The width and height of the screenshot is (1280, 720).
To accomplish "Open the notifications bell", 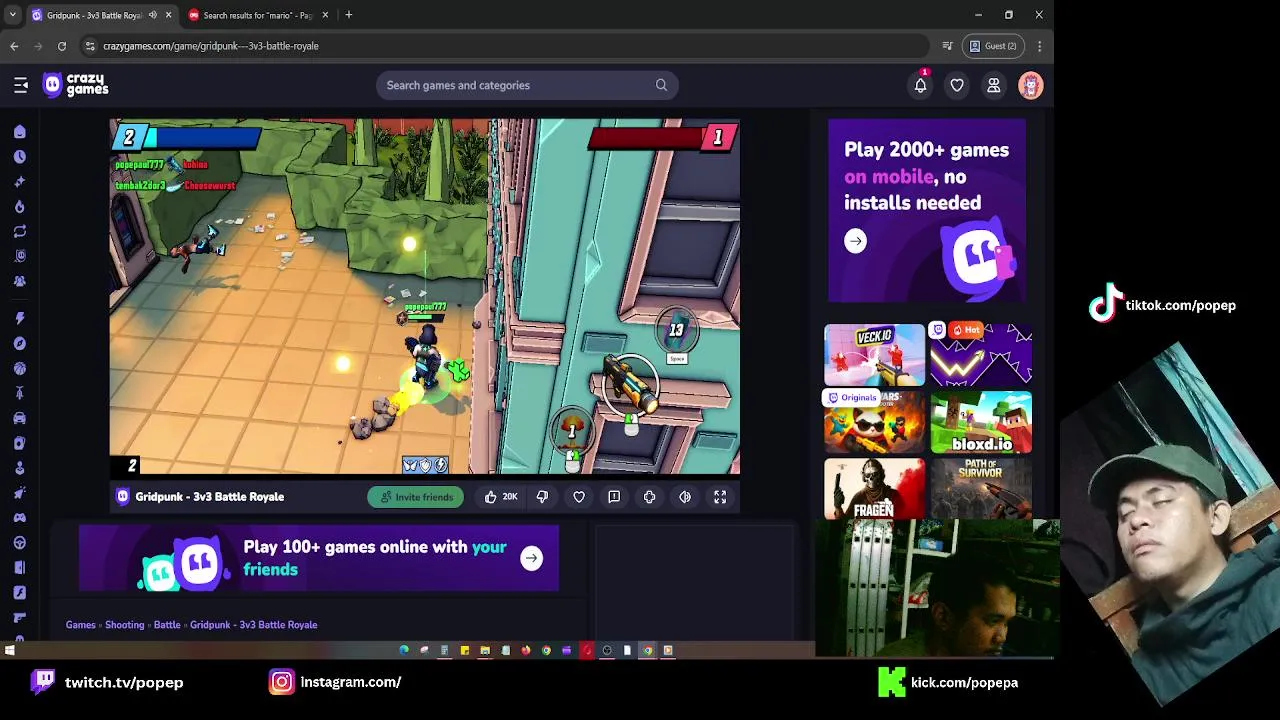I will coord(920,85).
